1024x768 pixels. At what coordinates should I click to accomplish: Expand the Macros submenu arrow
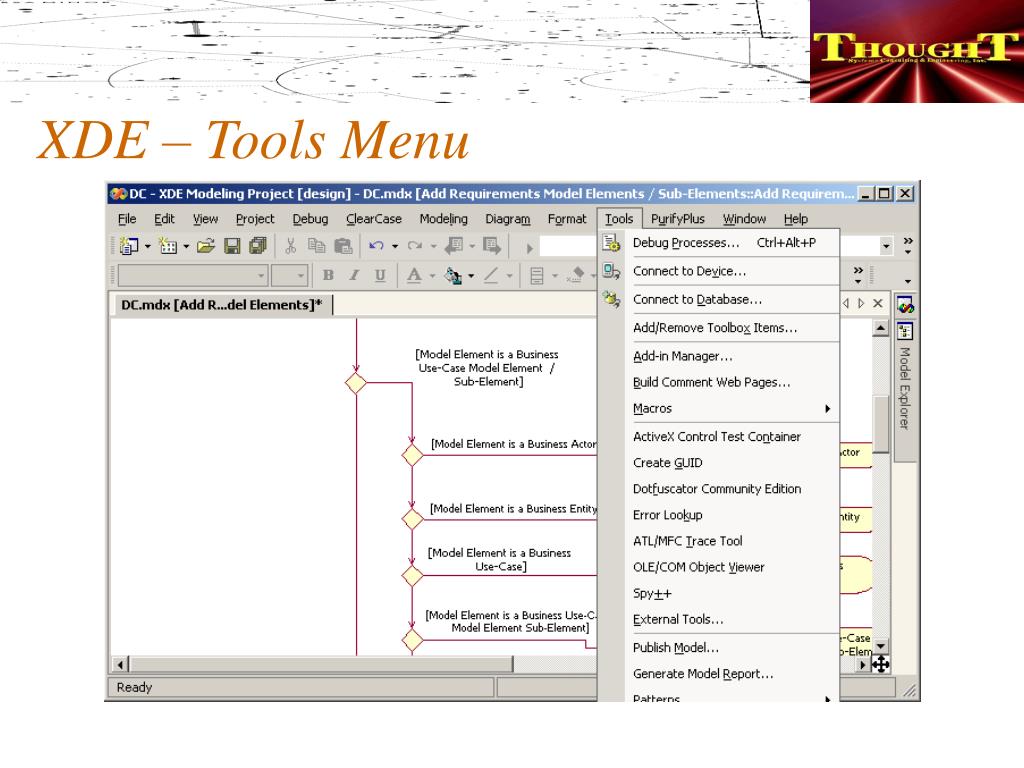(x=827, y=409)
